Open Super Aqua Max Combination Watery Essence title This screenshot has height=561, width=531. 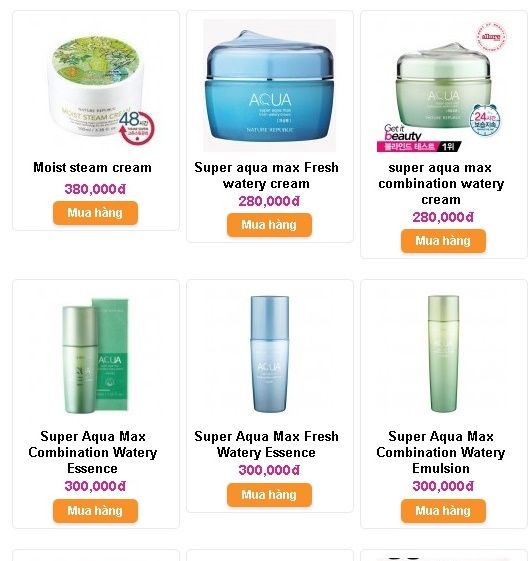tap(93, 452)
